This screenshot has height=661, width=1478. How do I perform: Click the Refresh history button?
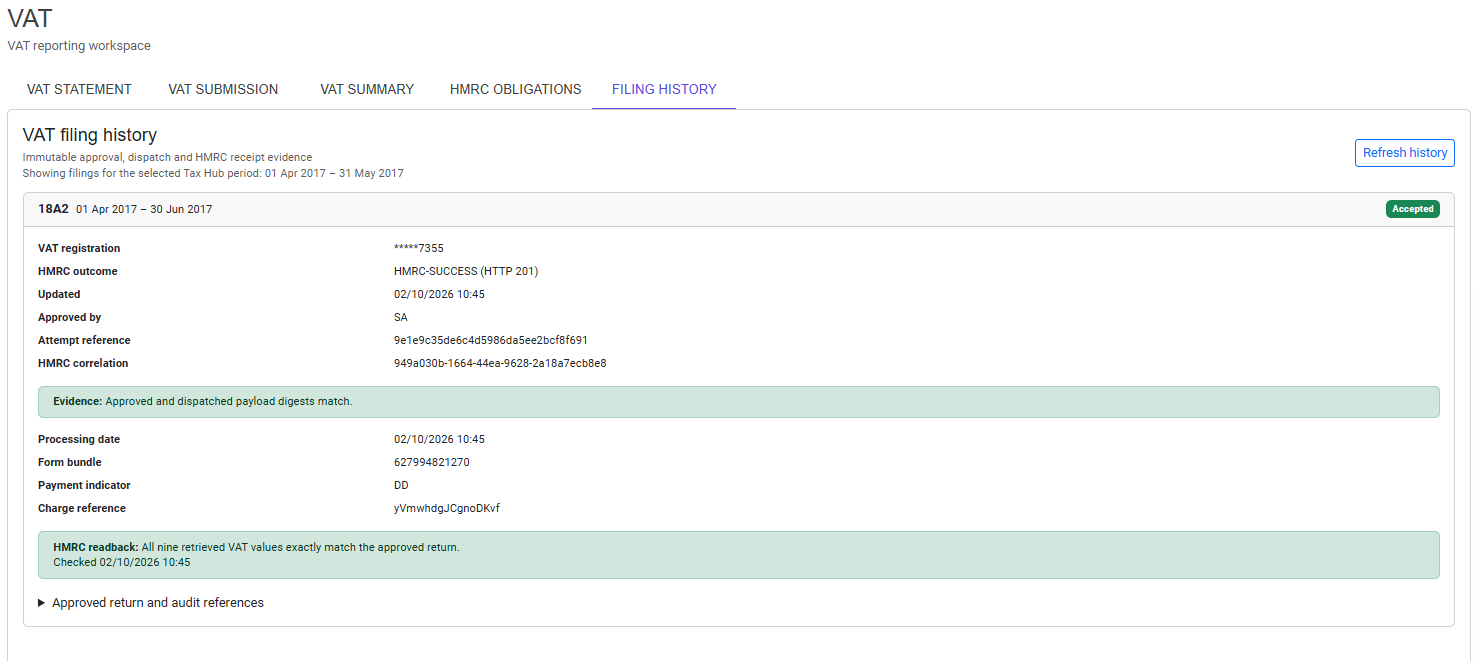click(x=1405, y=153)
